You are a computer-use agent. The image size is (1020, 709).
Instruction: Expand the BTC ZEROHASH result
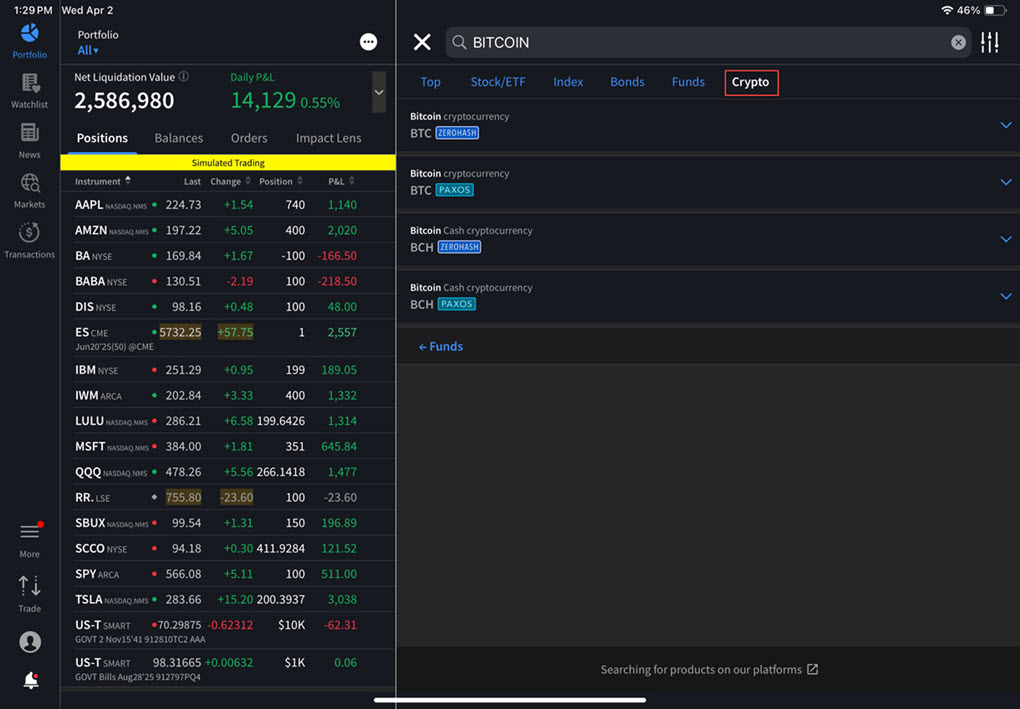tap(1006, 125)
